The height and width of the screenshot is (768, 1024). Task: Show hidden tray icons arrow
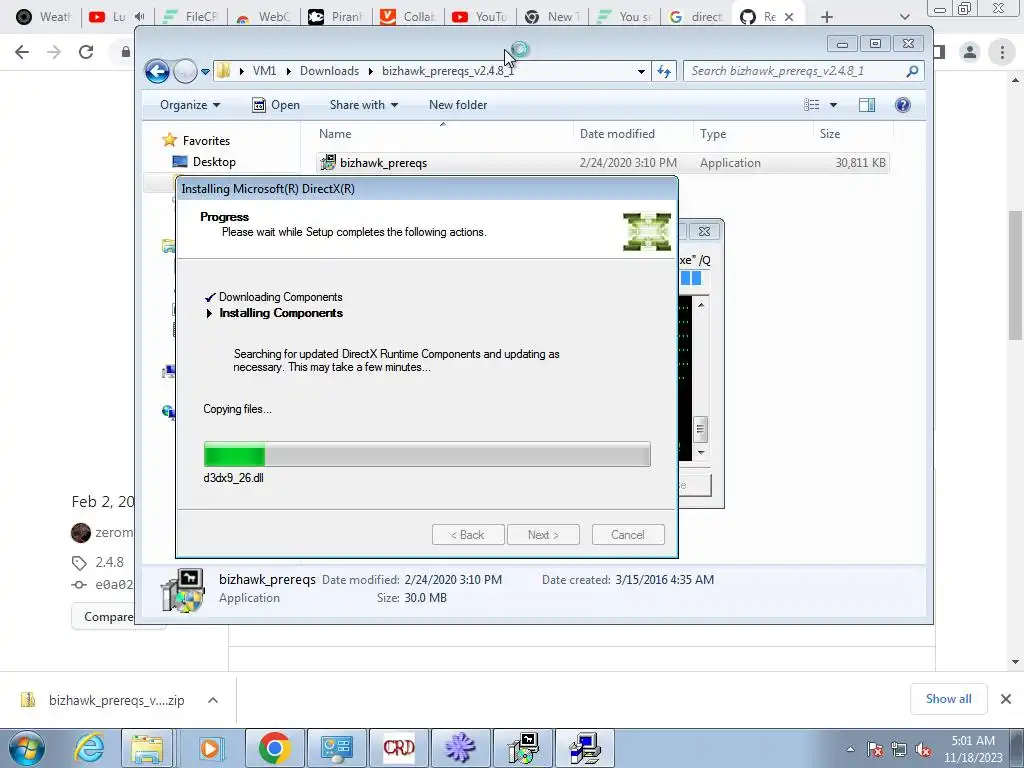pos(850,749)
